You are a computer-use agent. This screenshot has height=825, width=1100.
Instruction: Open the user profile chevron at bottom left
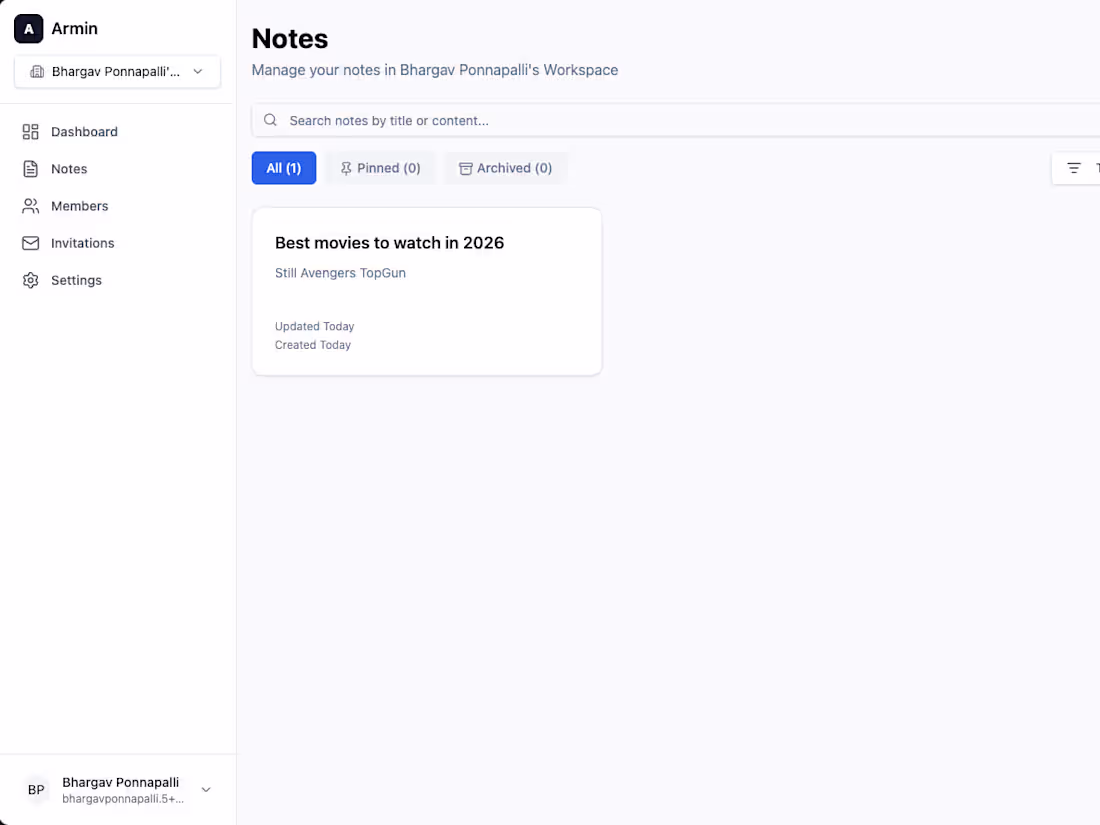(206, 789)
